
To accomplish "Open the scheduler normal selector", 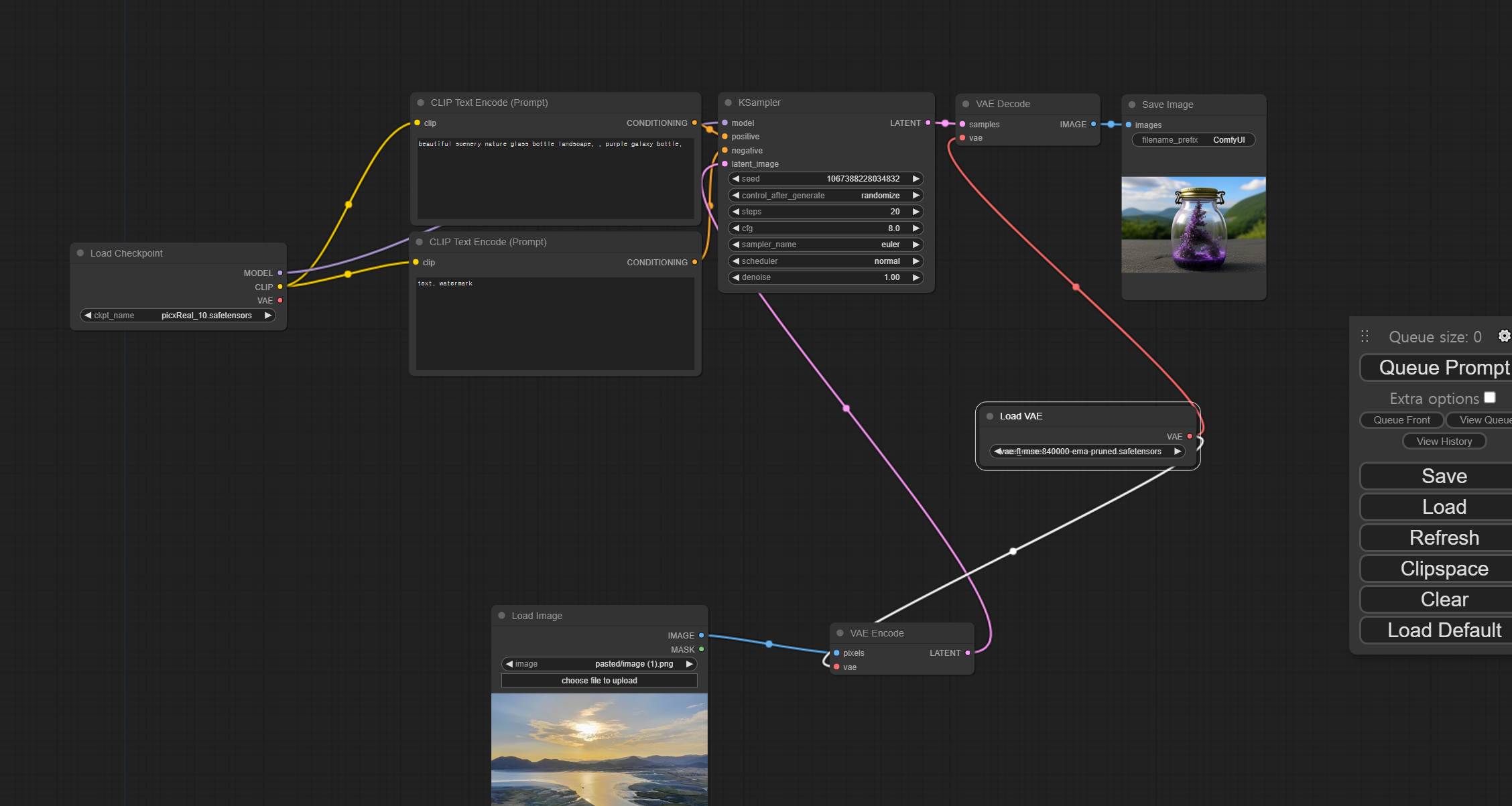I will [826, 261].
